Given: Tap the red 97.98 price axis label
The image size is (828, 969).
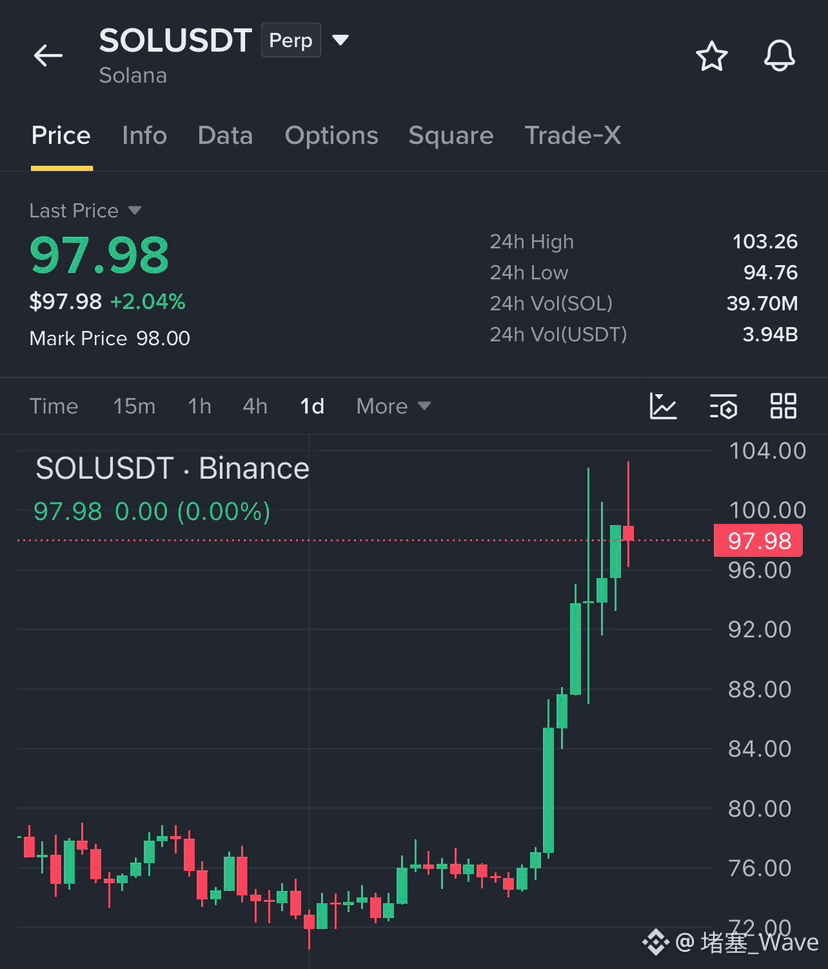Looking at the screenshot, I should coord(758,541).
